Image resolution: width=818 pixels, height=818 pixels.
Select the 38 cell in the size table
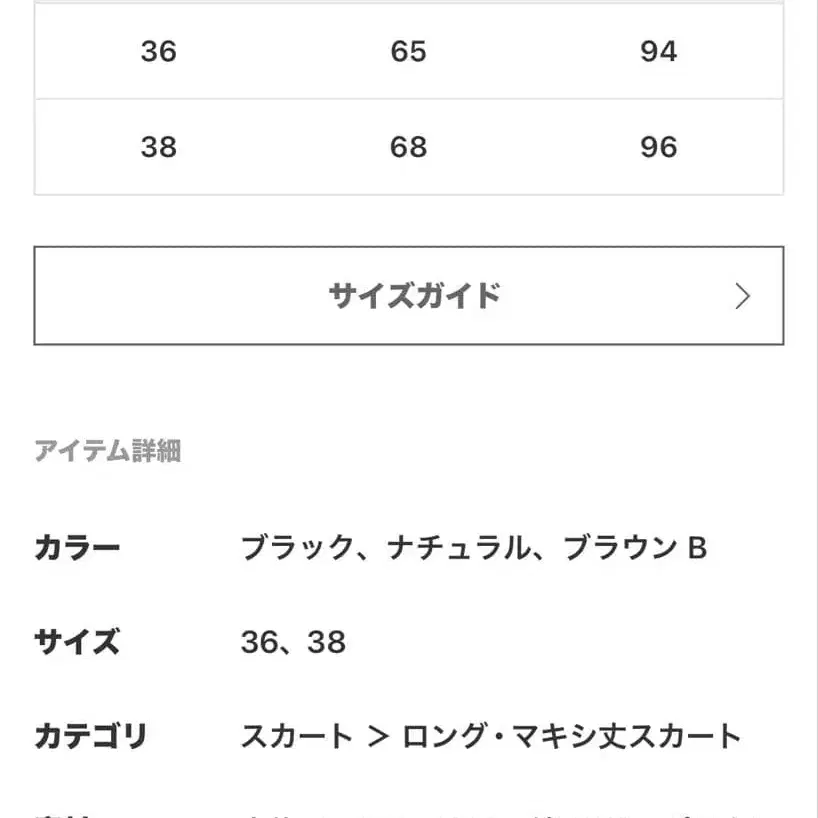coord(159,147)
